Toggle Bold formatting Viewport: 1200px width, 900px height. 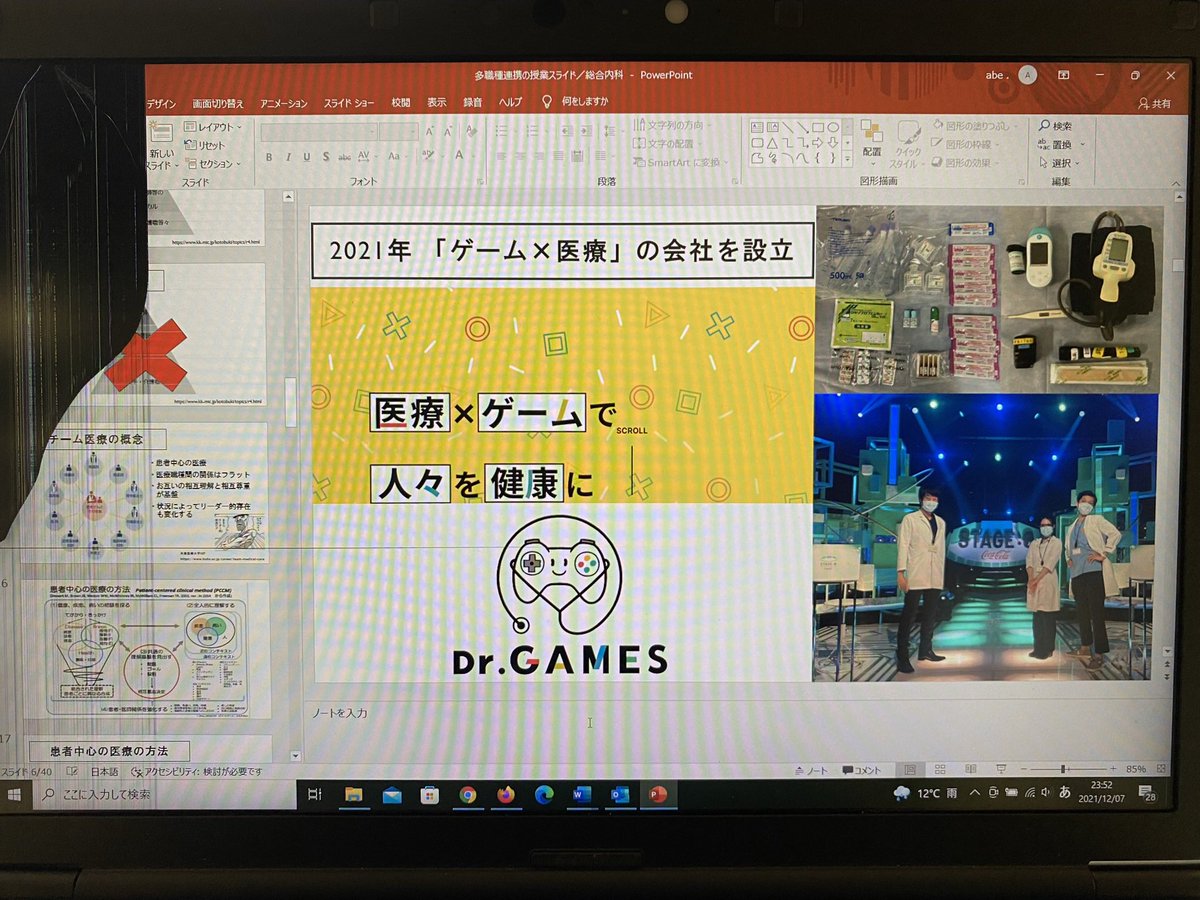coord(269,157)
